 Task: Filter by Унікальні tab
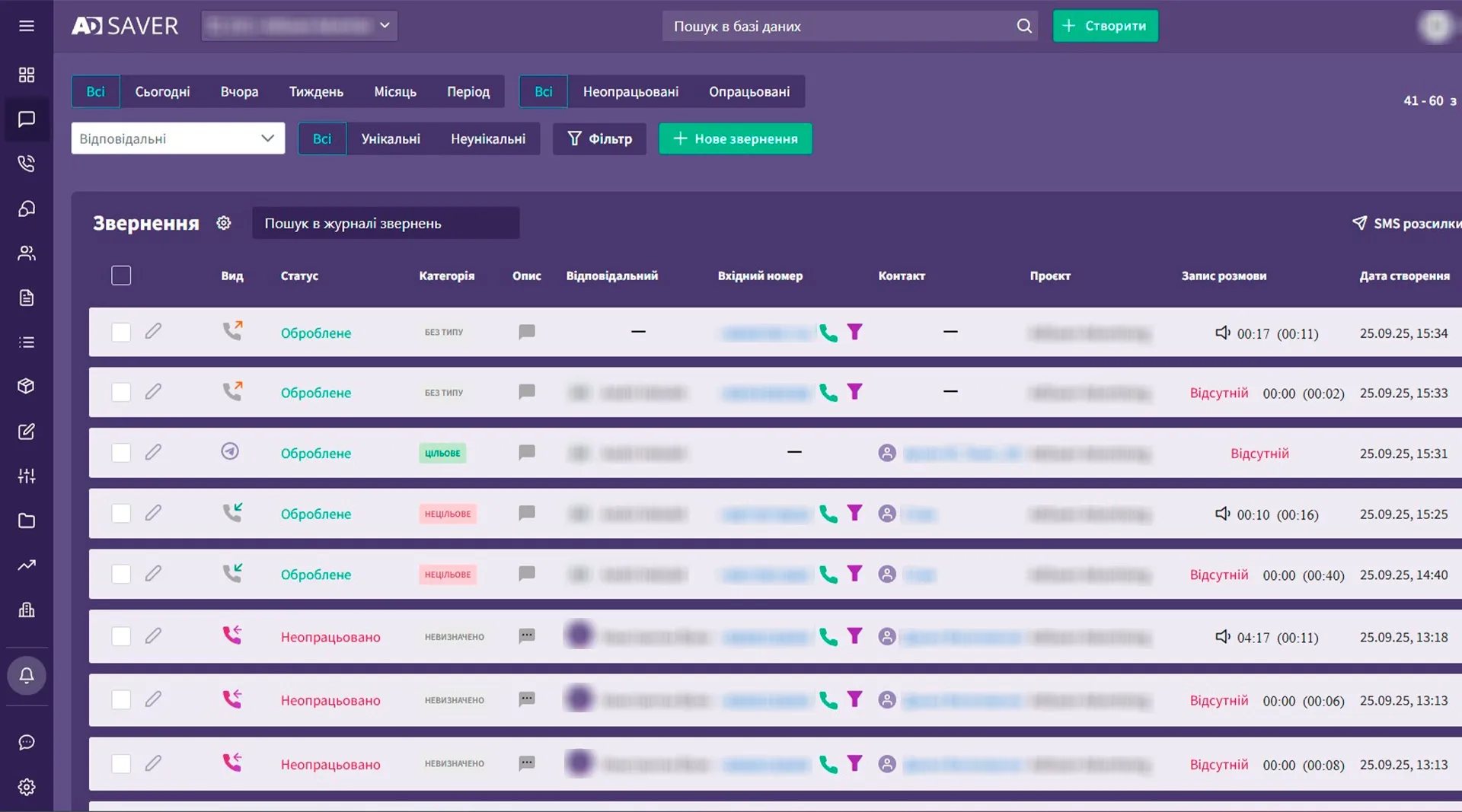pyautogui.click(x=391, y=139)
